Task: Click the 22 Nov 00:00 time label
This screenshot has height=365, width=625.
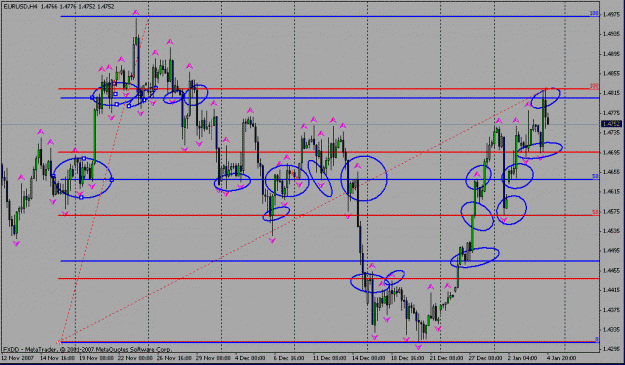Action: pyautogui.click(x=134, y=358)
